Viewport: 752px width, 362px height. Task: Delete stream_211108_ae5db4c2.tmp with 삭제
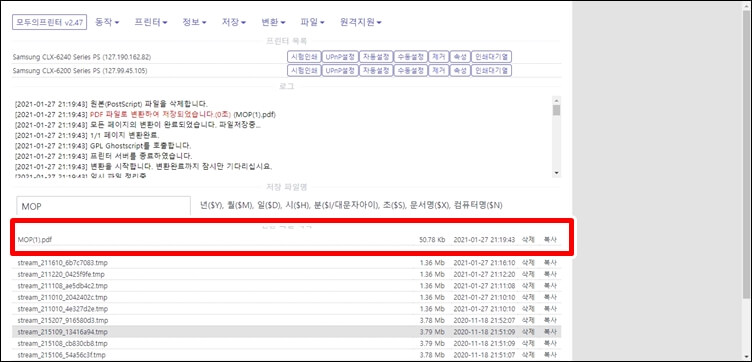pos(528,286)
